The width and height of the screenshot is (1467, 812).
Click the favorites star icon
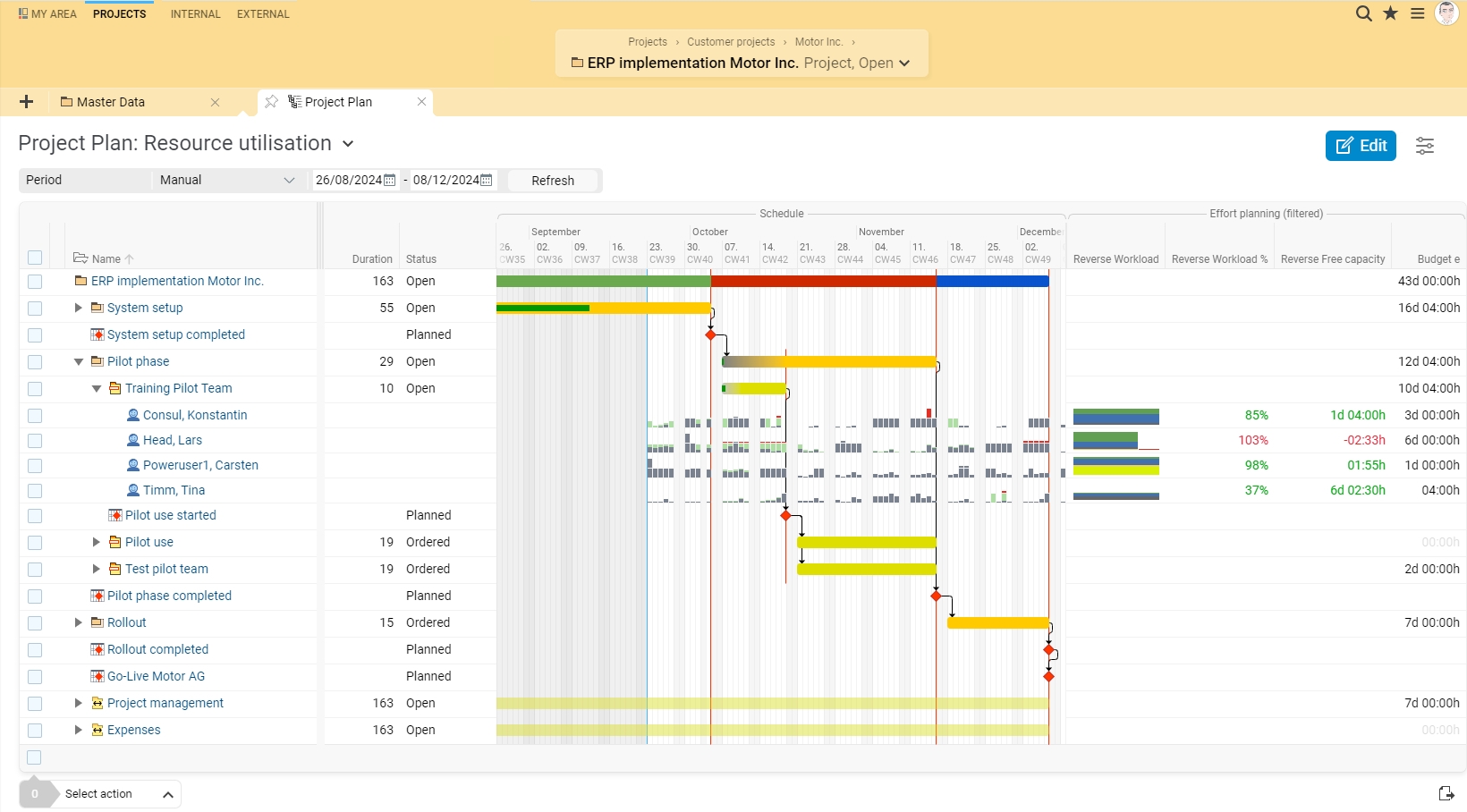pos(1390,13)
